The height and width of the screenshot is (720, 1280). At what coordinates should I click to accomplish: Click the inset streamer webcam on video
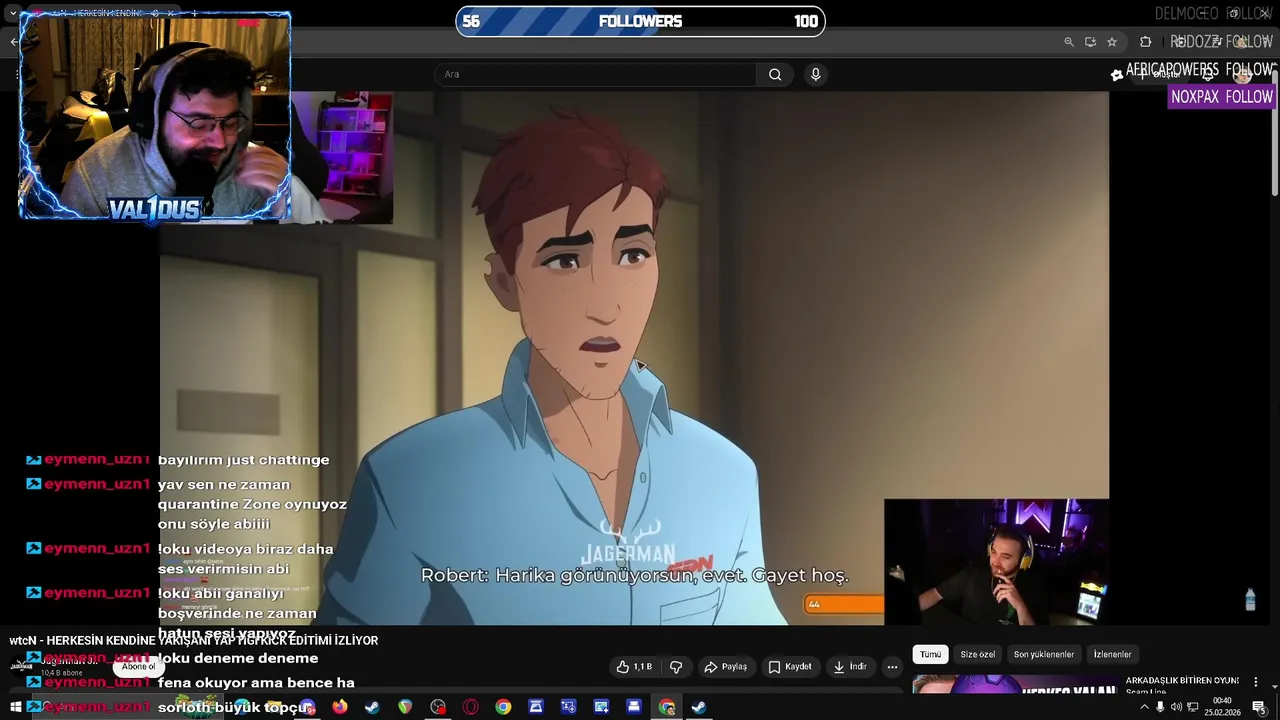click(996, 562)
